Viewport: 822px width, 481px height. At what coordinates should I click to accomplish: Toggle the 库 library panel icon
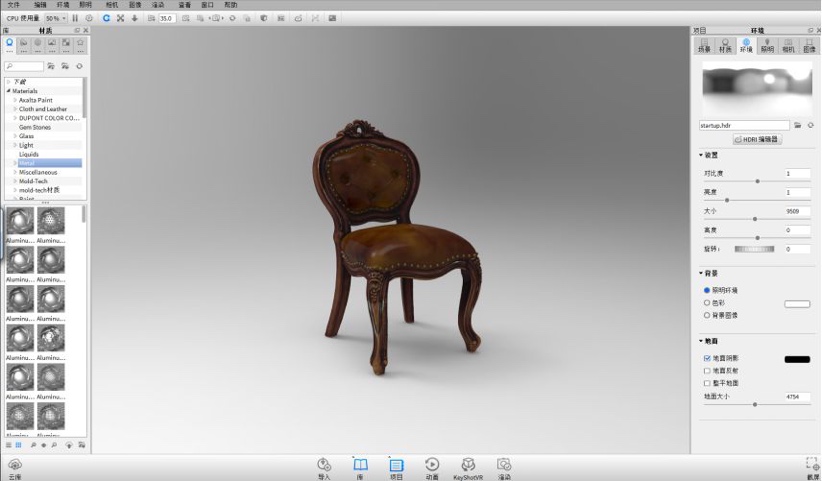pyautogui.click(x=360, y=467)
